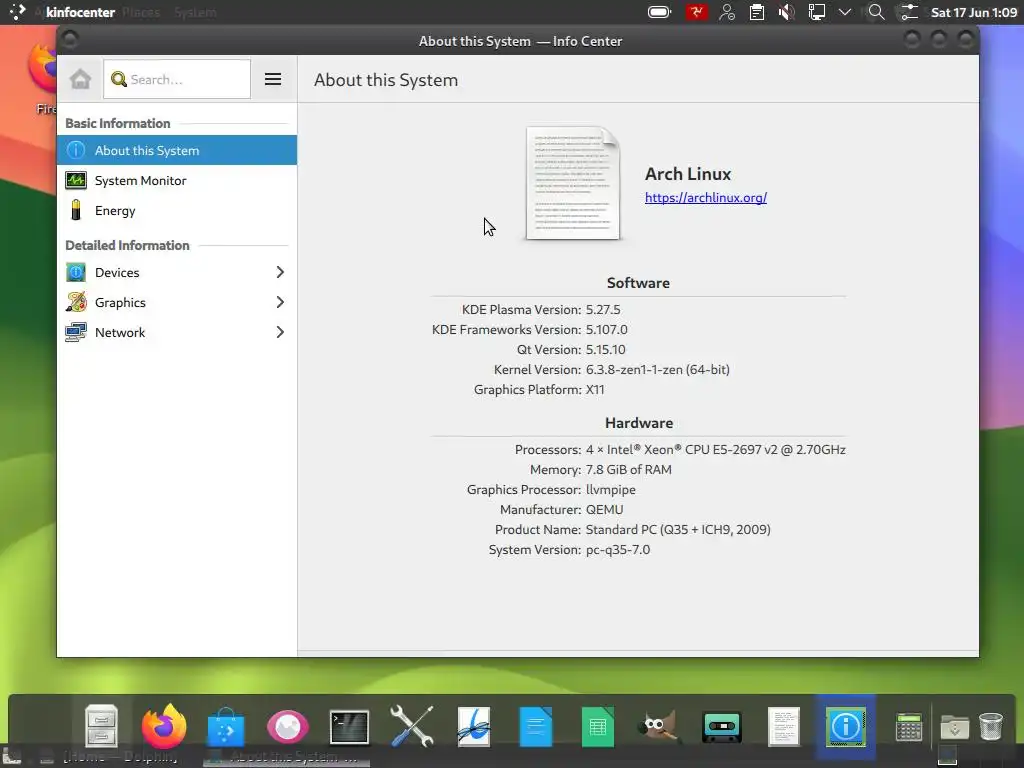Open the archlinux.org link

click(706, 197)
